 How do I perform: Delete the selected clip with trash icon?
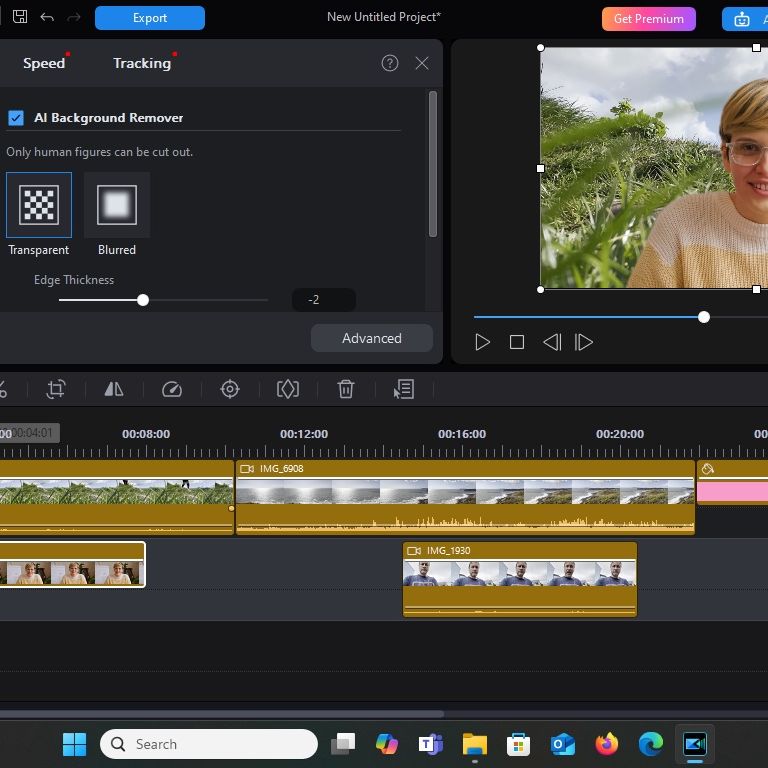pyautogui.click(x=346, y=389)
